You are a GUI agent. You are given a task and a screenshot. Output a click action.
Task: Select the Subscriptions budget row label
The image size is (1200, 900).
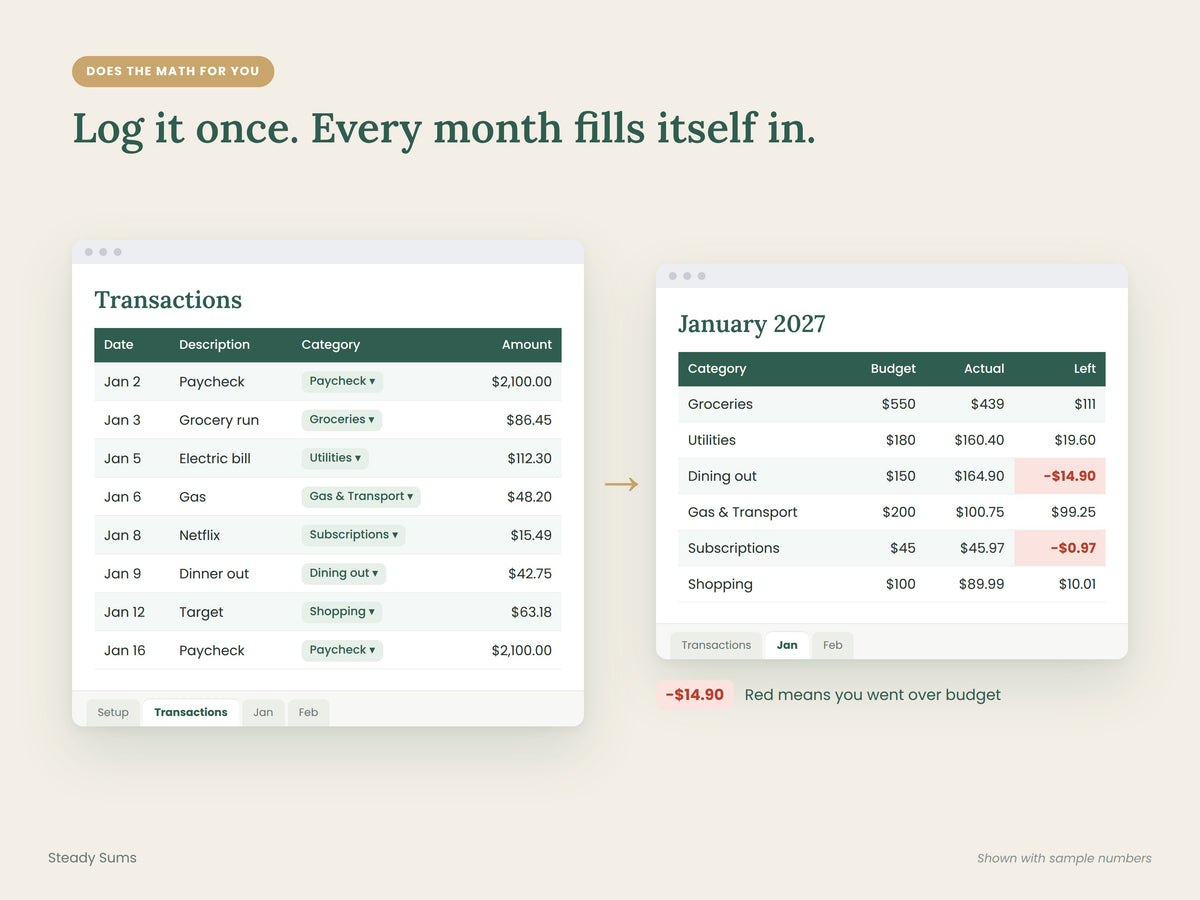point(733,548)
